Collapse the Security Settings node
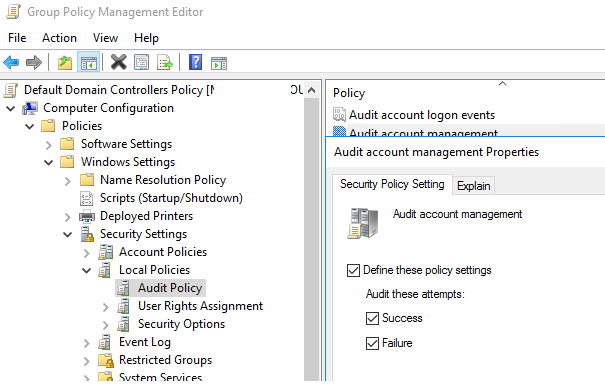 click(68, 235)
